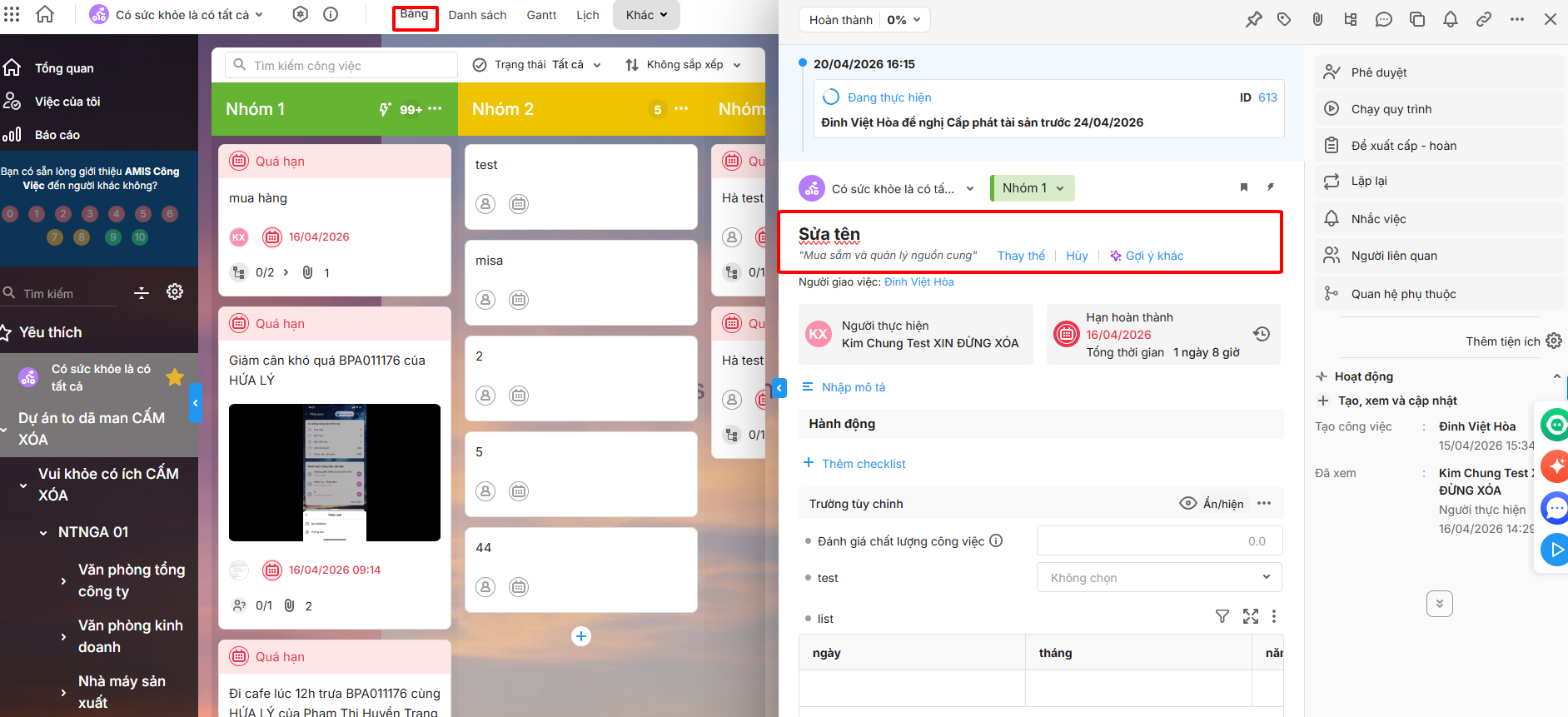Click Gợi ý khác for another suggestion
The image size is (1568, 717).
(x=1147, y=256)
